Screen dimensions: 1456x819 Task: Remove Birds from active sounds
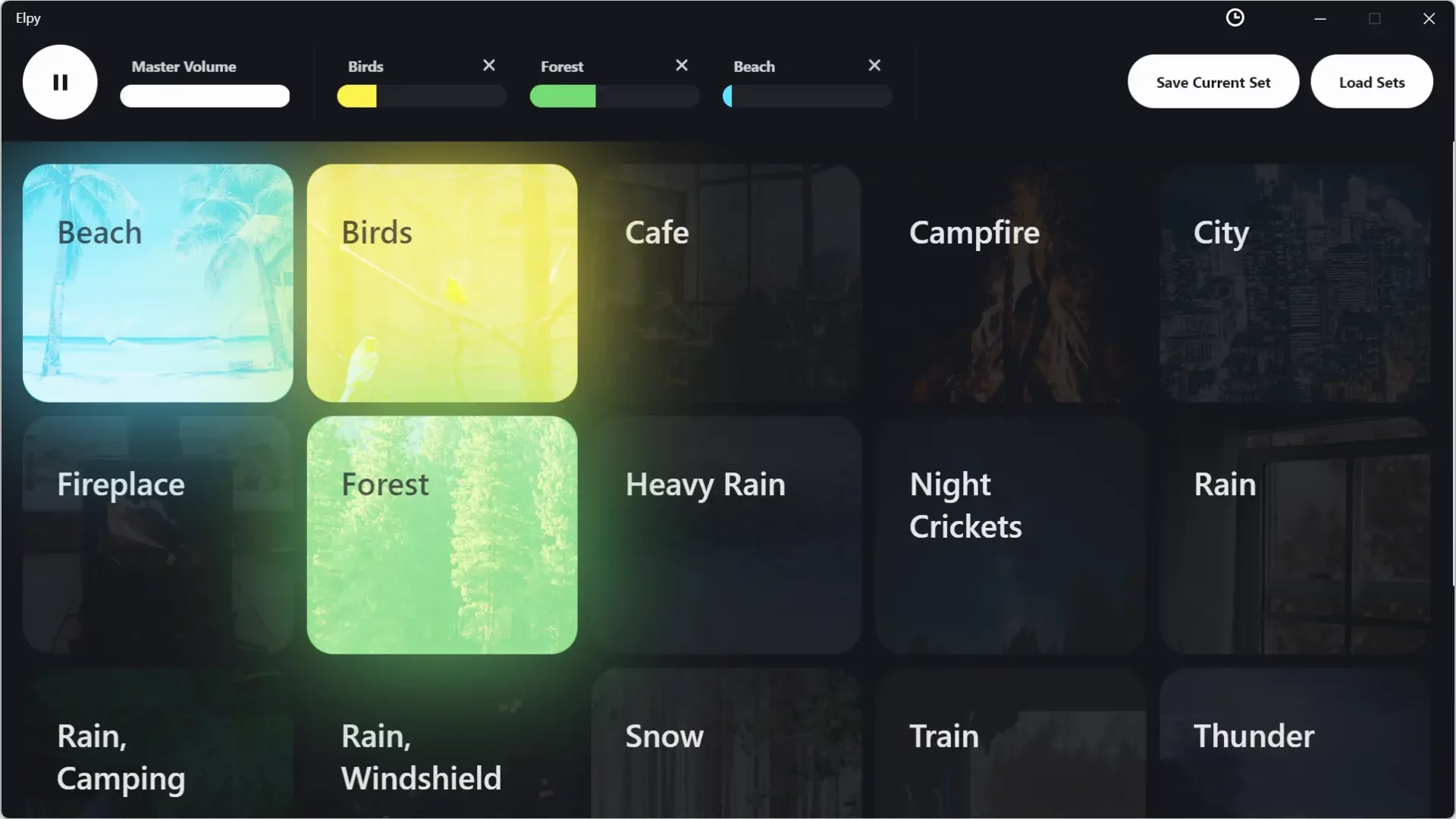pos(488,65)
